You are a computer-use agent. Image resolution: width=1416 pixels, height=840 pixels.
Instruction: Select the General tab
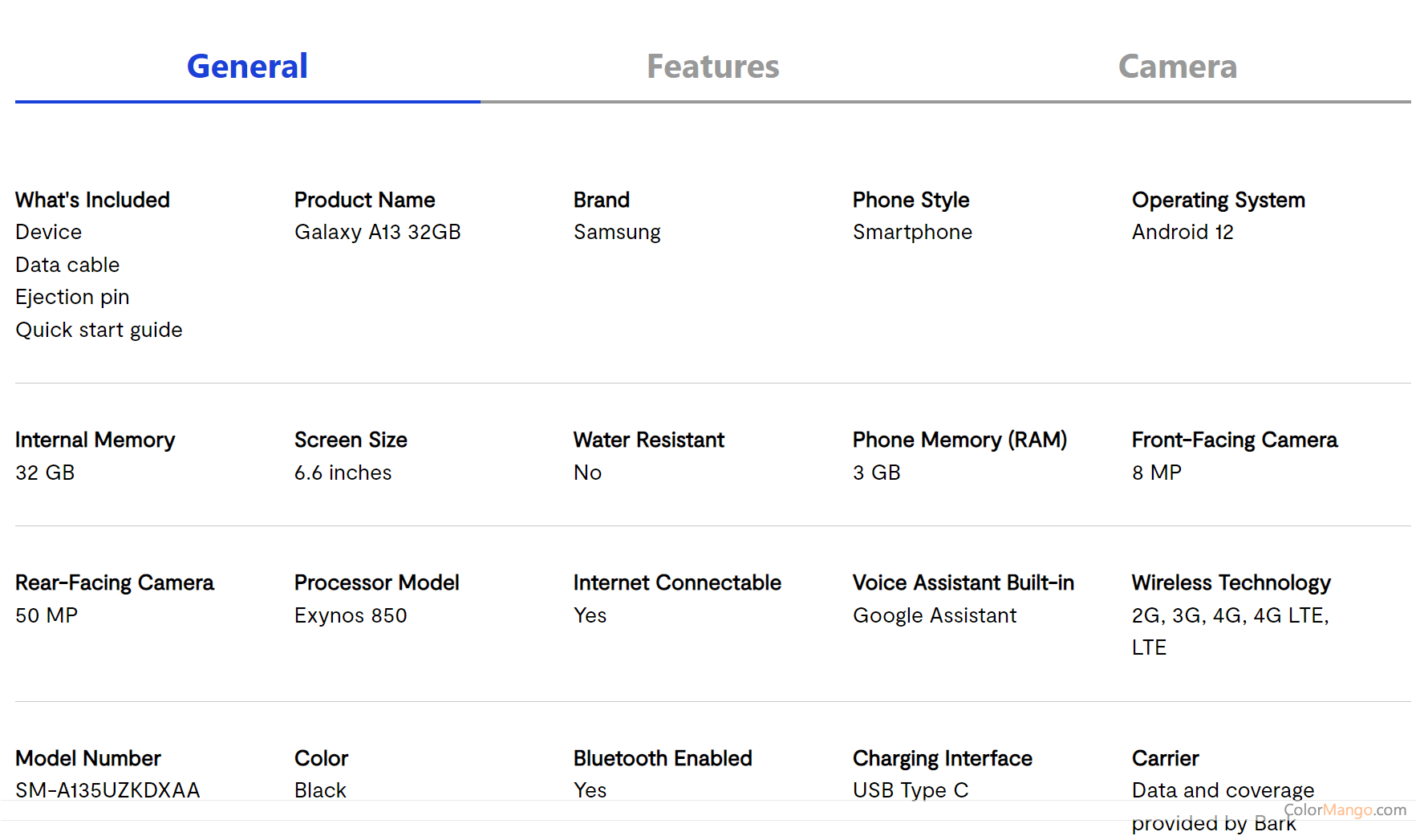point(247,67)
